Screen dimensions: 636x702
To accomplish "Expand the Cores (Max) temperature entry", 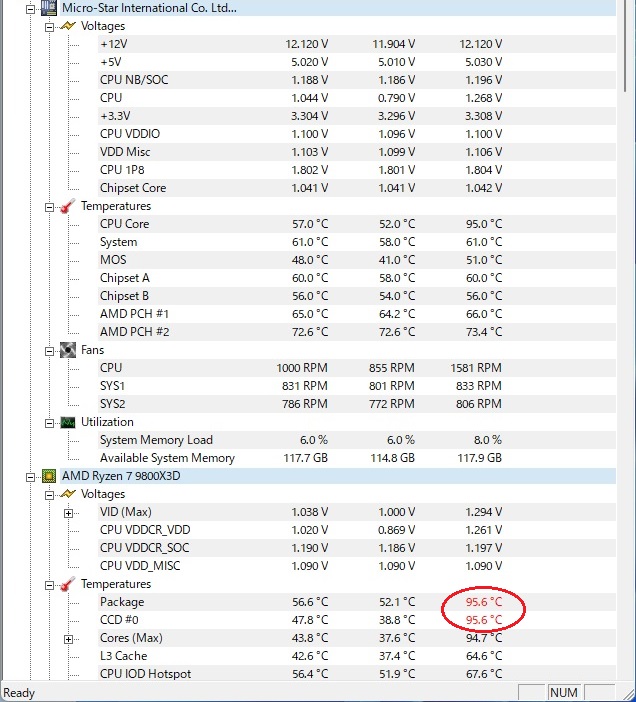I will click(x=69, y=638).
